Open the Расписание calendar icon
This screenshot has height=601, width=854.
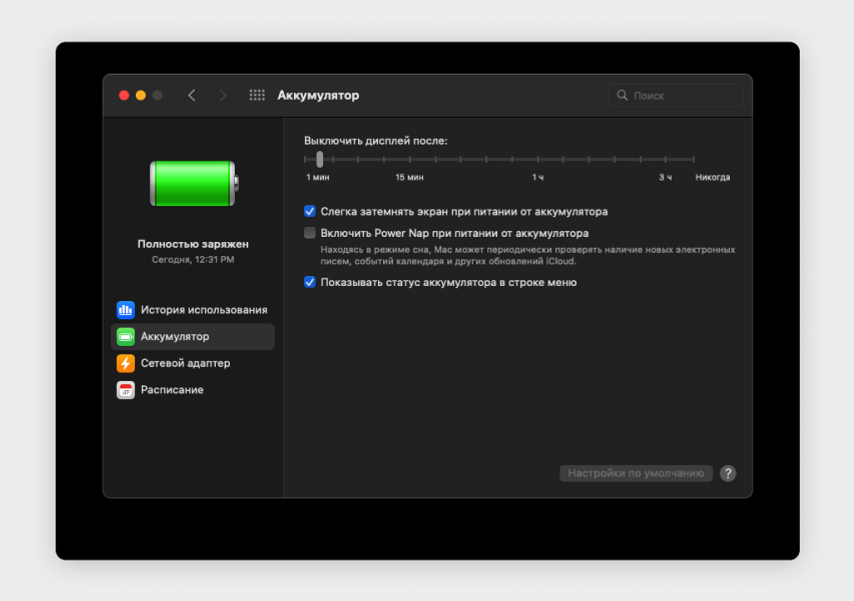click(x=125, y=390)
